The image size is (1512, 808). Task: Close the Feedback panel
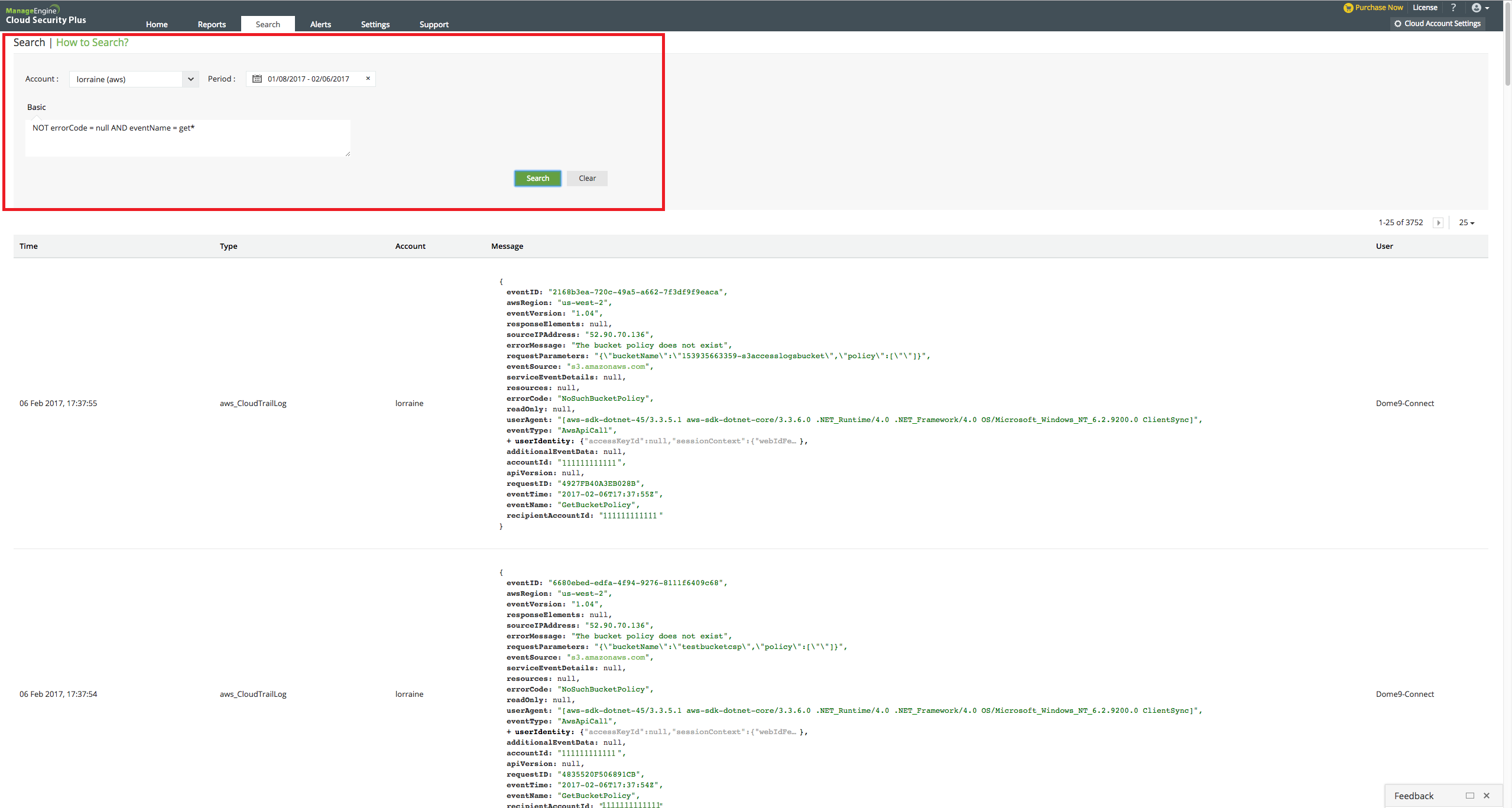tap(1487, 796)
